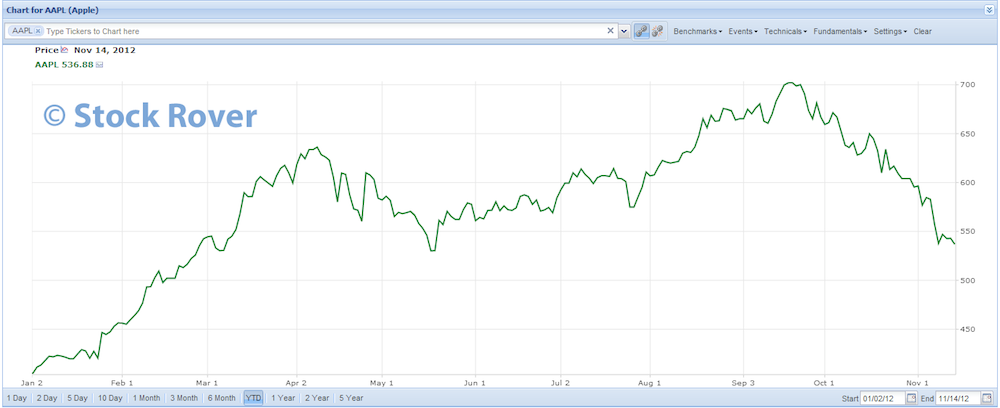Select the YTD range
Image resolution: width=1000 pixels, height=408 pixels.
[253, 398]
